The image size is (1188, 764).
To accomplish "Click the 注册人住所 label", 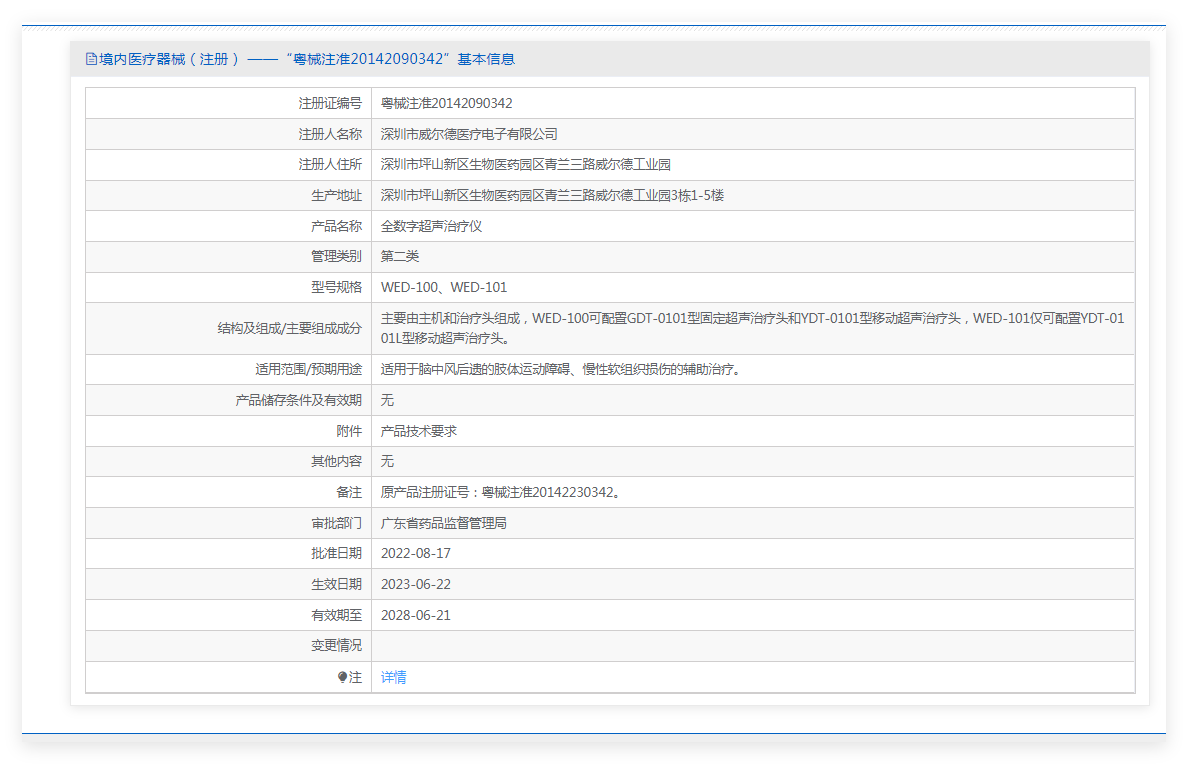I will coord(330,164).
